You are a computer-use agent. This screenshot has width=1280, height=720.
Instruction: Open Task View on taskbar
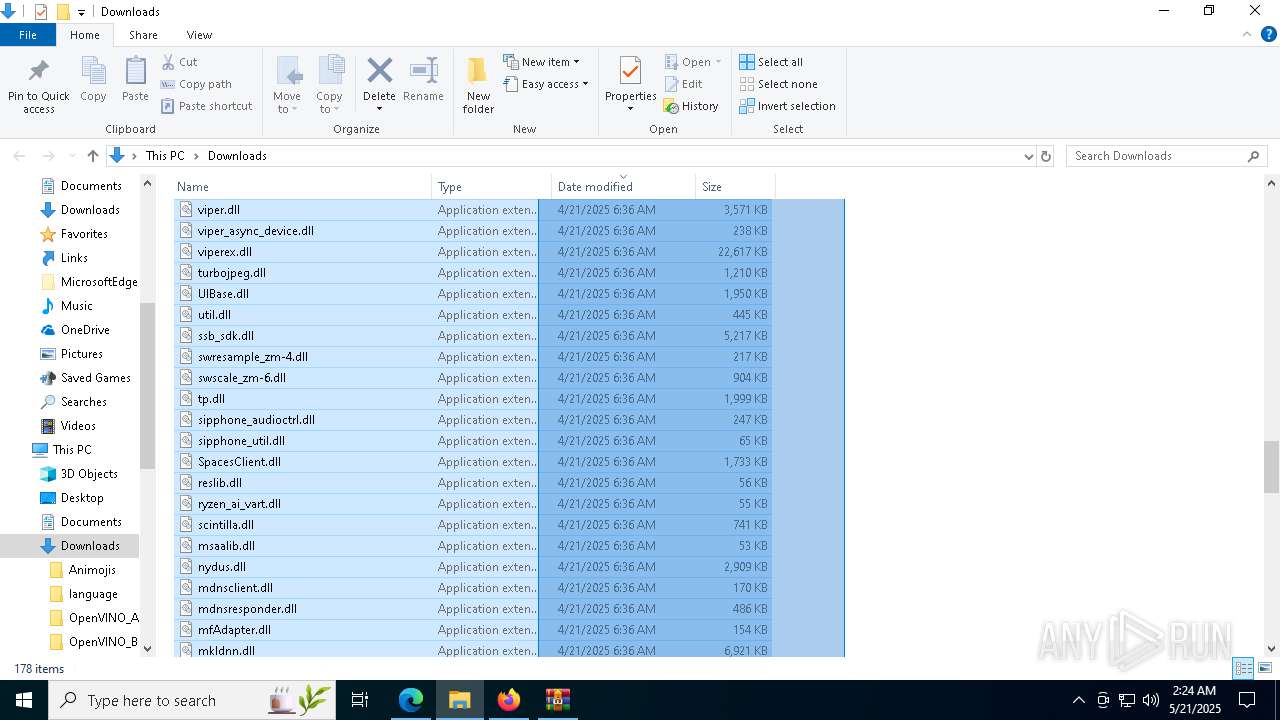tap(360, 700)
